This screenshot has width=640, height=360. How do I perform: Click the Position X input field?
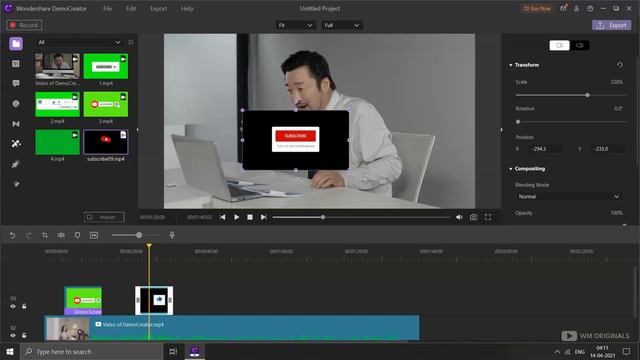pyautogui.click(x=546, y=149)
